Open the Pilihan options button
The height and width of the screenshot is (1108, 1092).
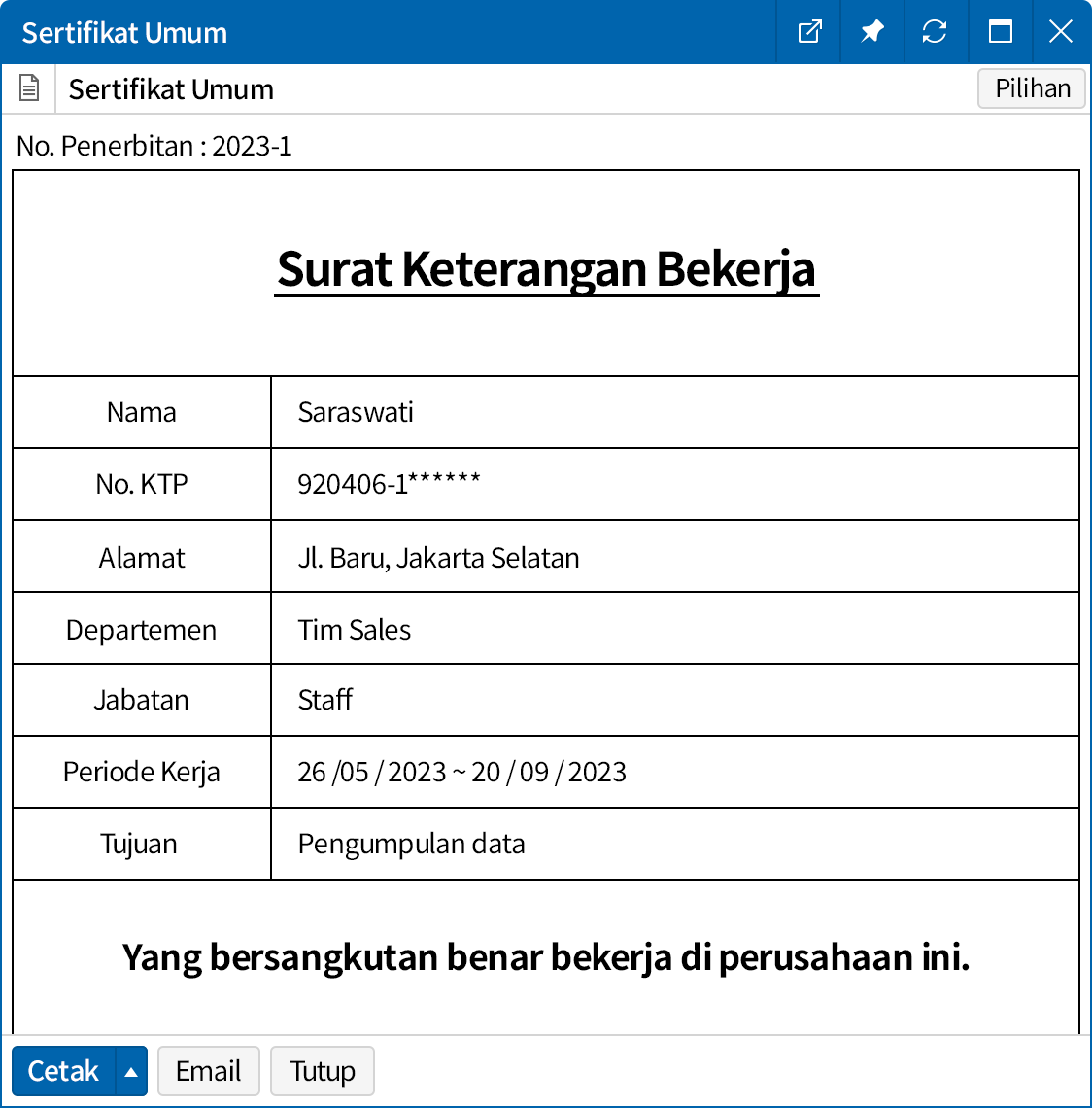[1032, 88]
